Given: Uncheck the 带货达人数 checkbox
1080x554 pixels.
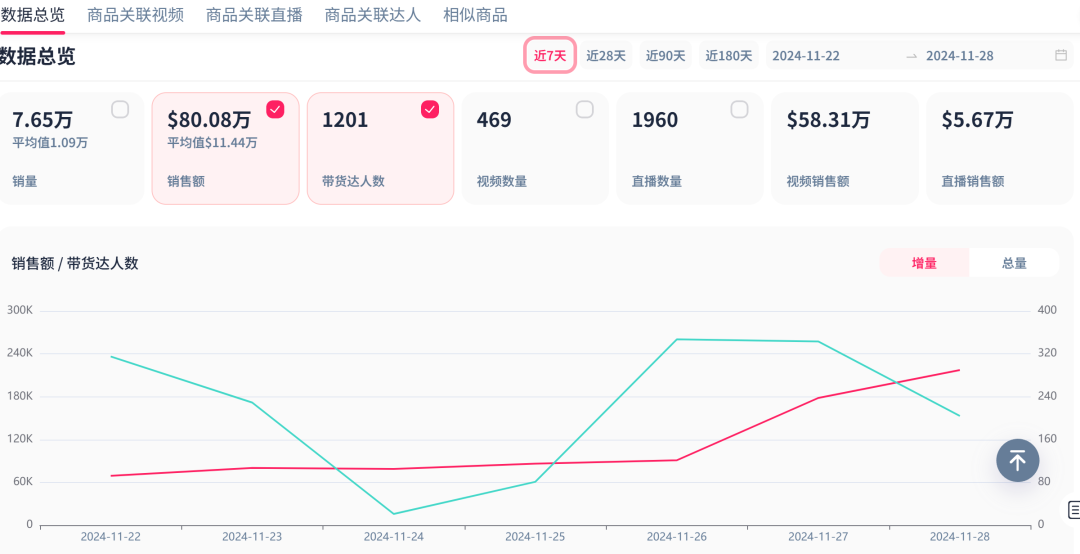Looking at the screenshot, I should point(430,110).
